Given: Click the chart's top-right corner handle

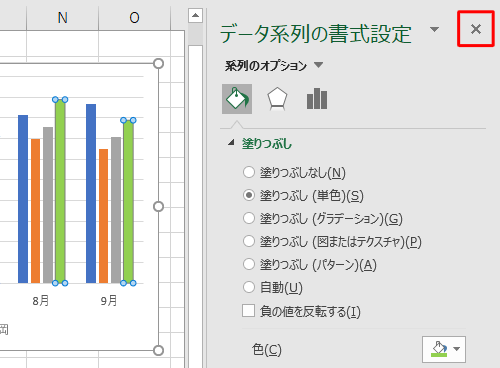Looking at the screenshot, I should (x=159, y=63).
